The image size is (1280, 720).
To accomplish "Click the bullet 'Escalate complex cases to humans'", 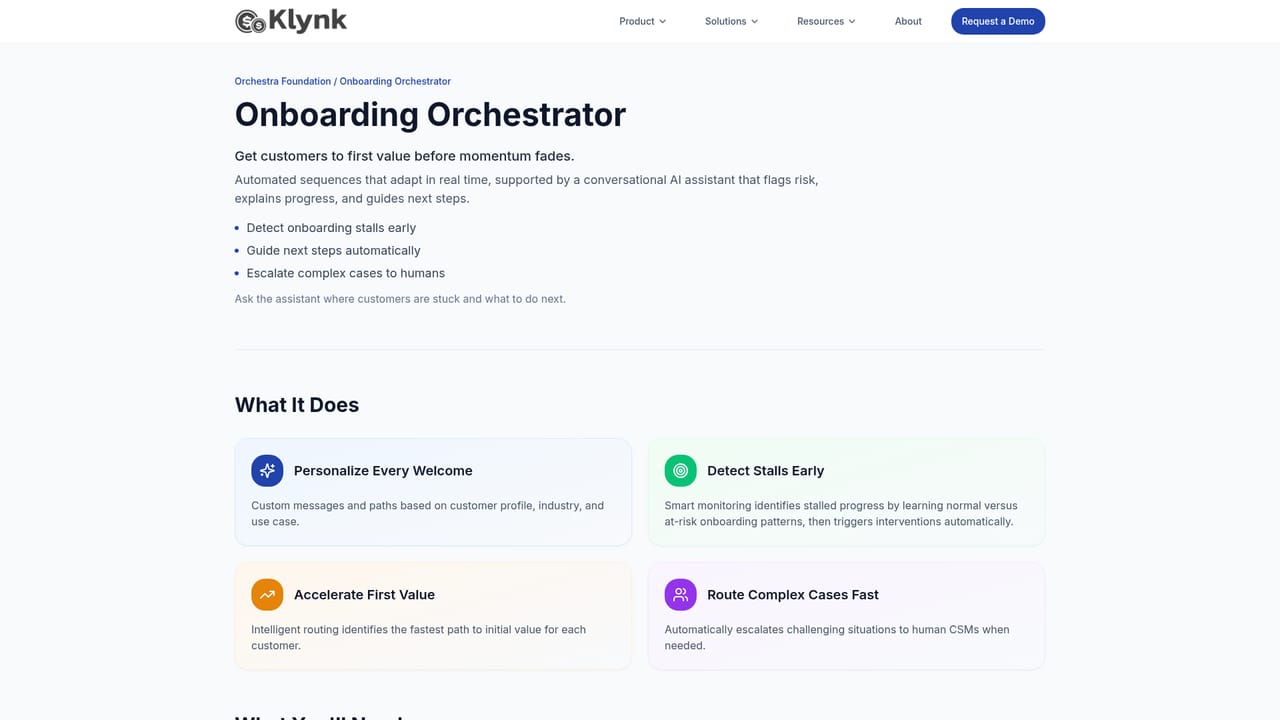I will (x=346, y=273).
